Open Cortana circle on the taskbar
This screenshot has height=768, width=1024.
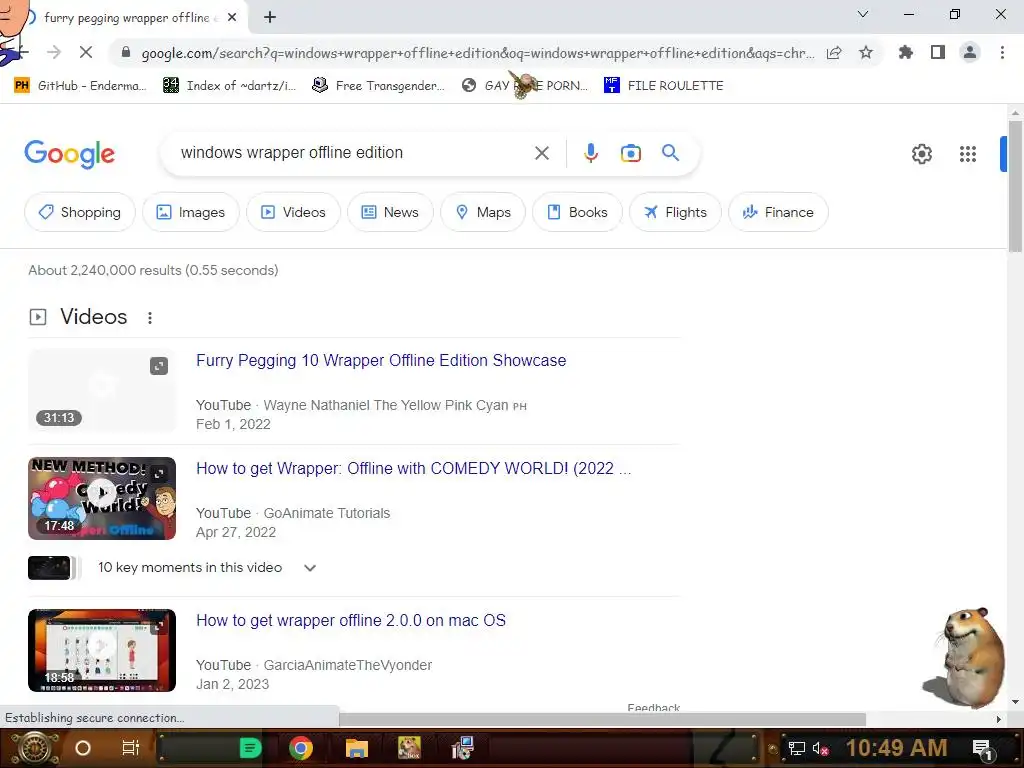(82, 748)
